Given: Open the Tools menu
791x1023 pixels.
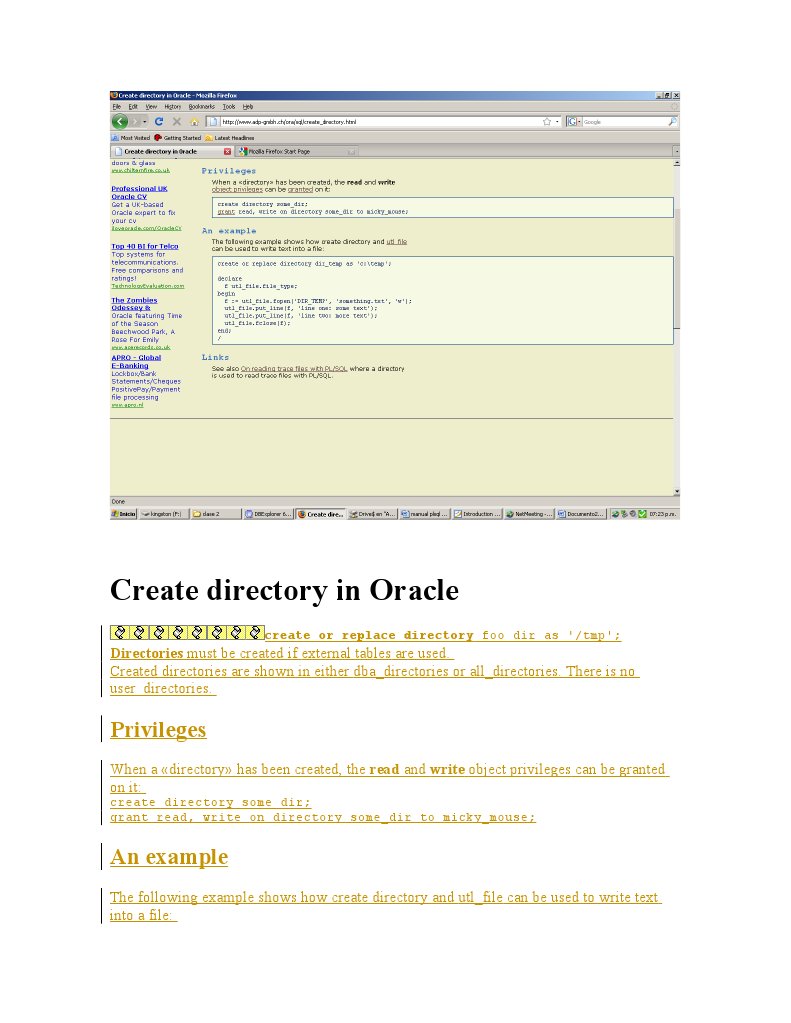Looking at the screenshot, I should pos(228,106).
